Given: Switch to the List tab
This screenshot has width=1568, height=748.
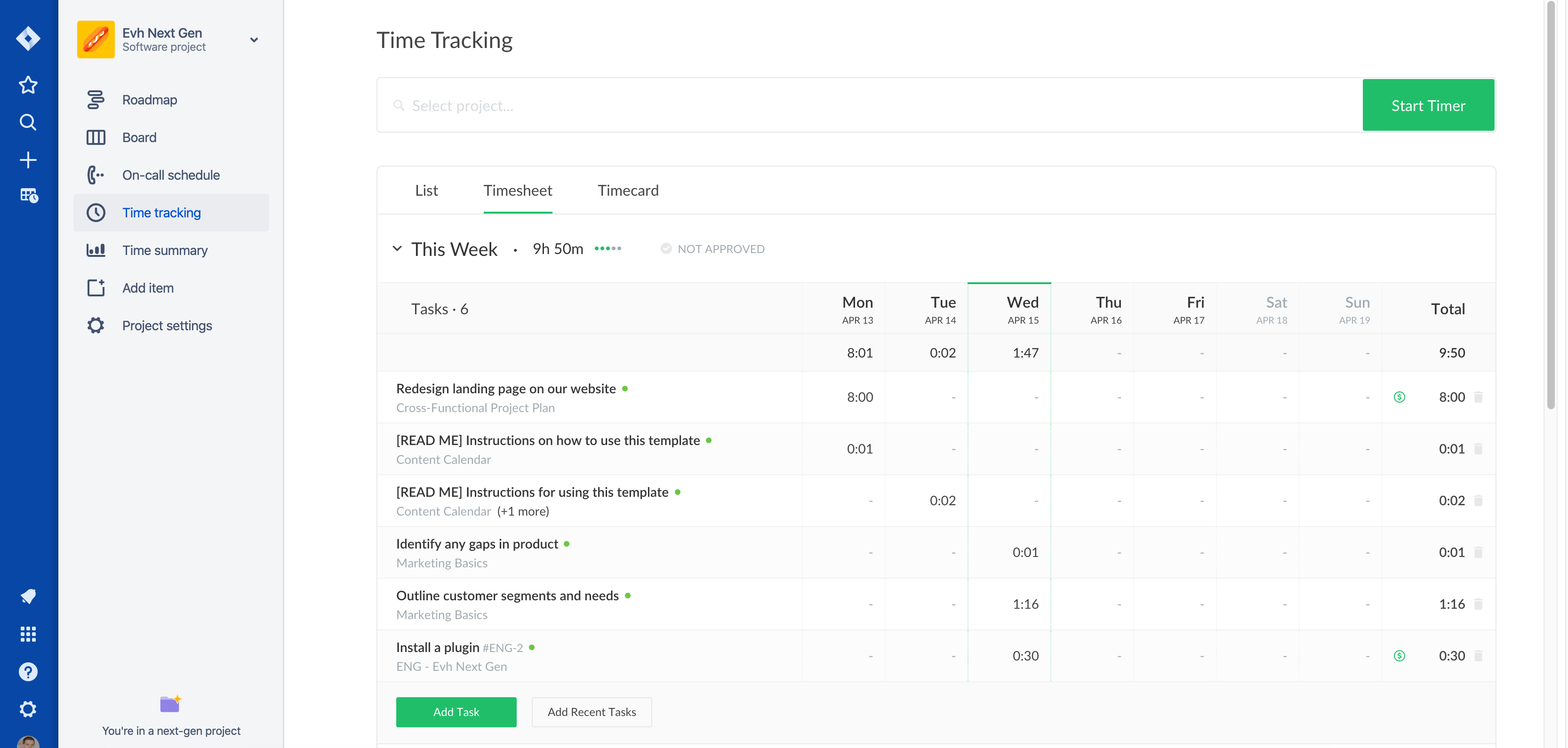Looking at the screenshot, I should click(x=426, y=191).
